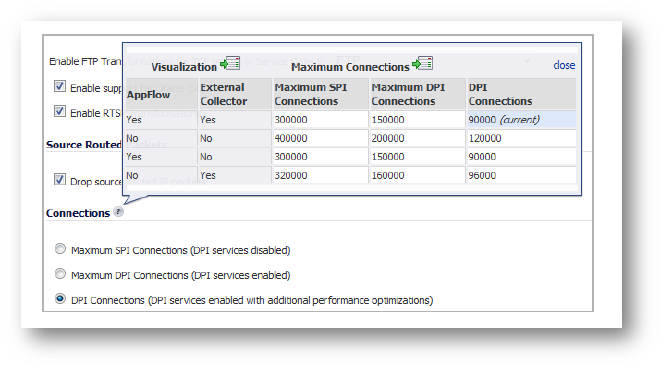Click the External Collector column header
Viewport: 664px width, 370px height.
(x=235, y=94)
